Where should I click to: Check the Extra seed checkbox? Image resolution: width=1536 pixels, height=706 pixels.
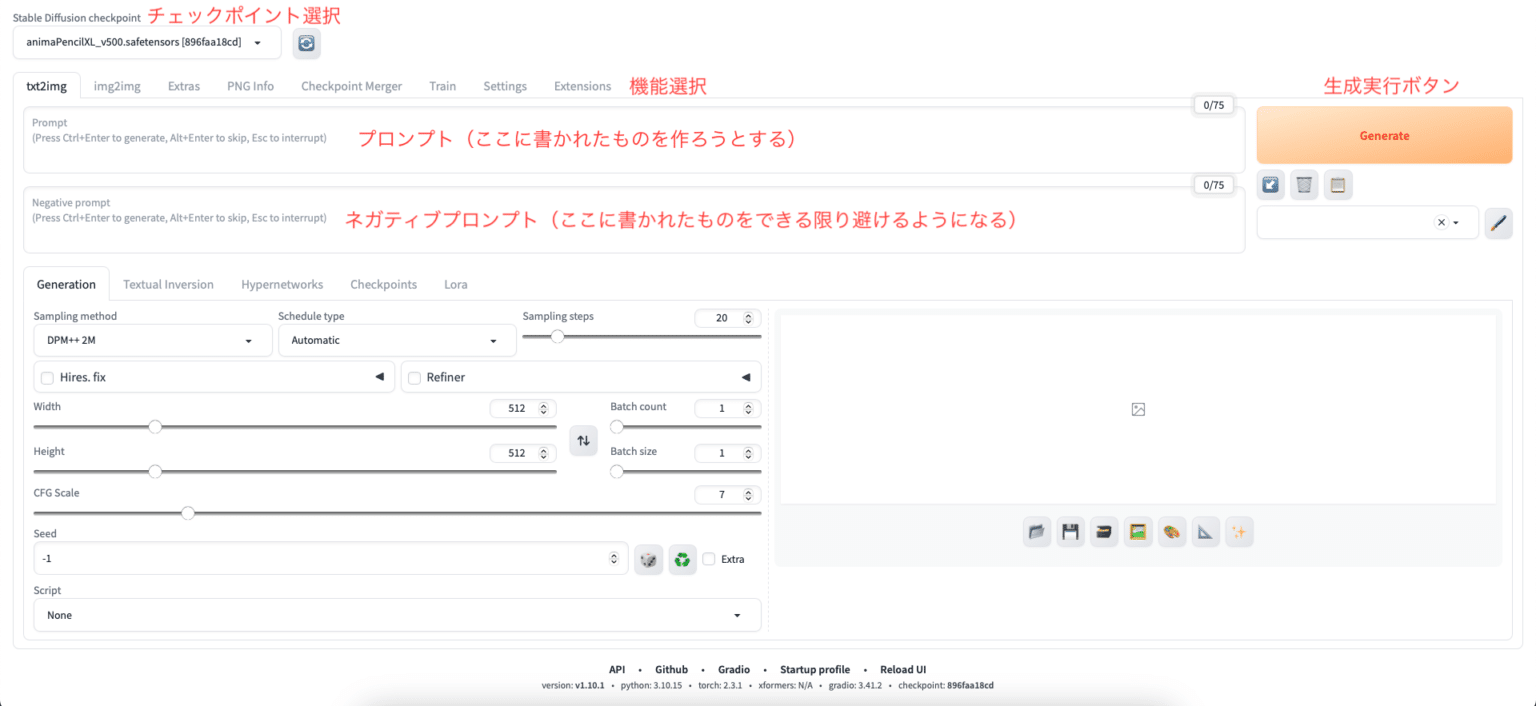(x=711, y=559)
